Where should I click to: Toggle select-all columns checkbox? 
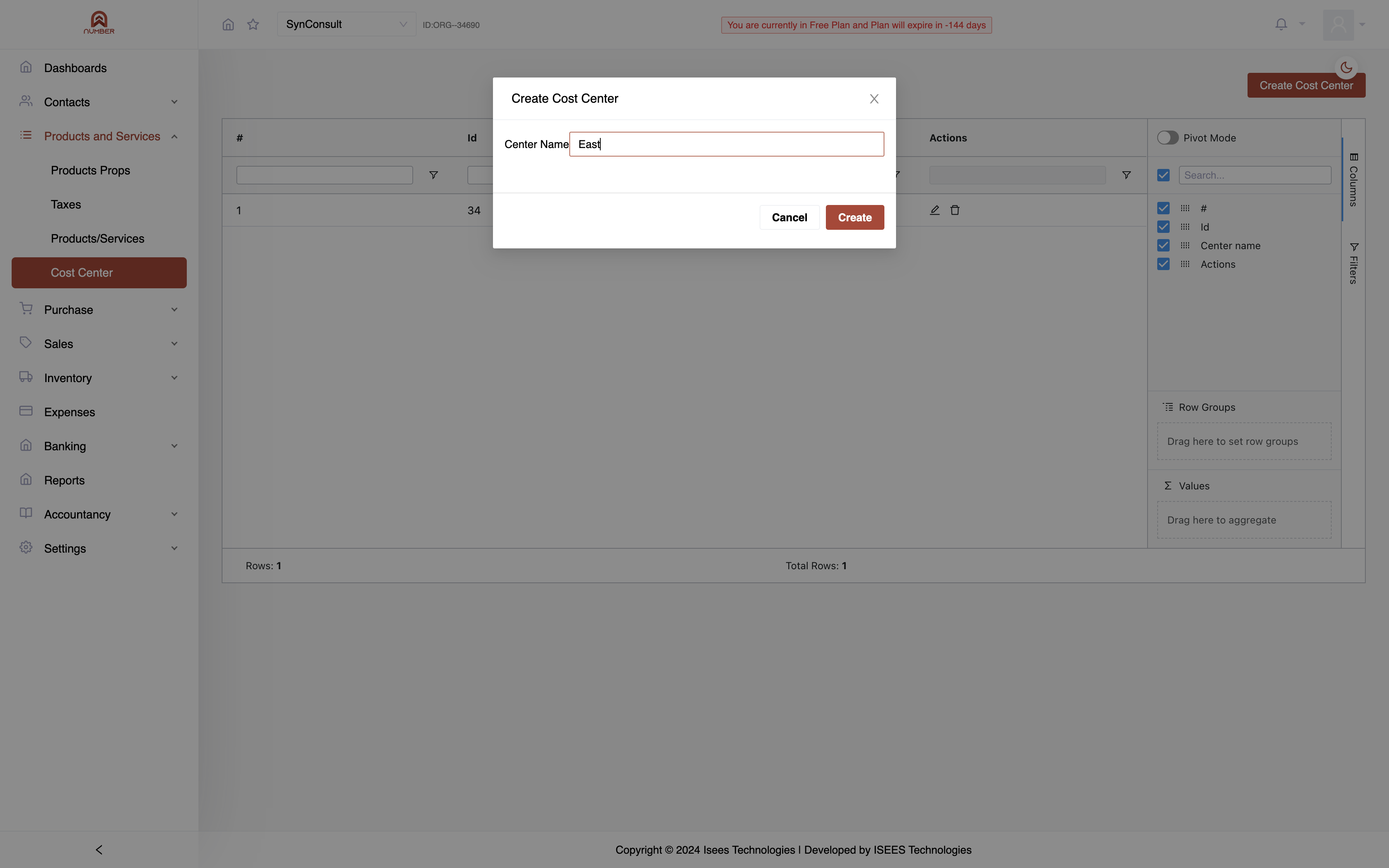click(1163, 175)
